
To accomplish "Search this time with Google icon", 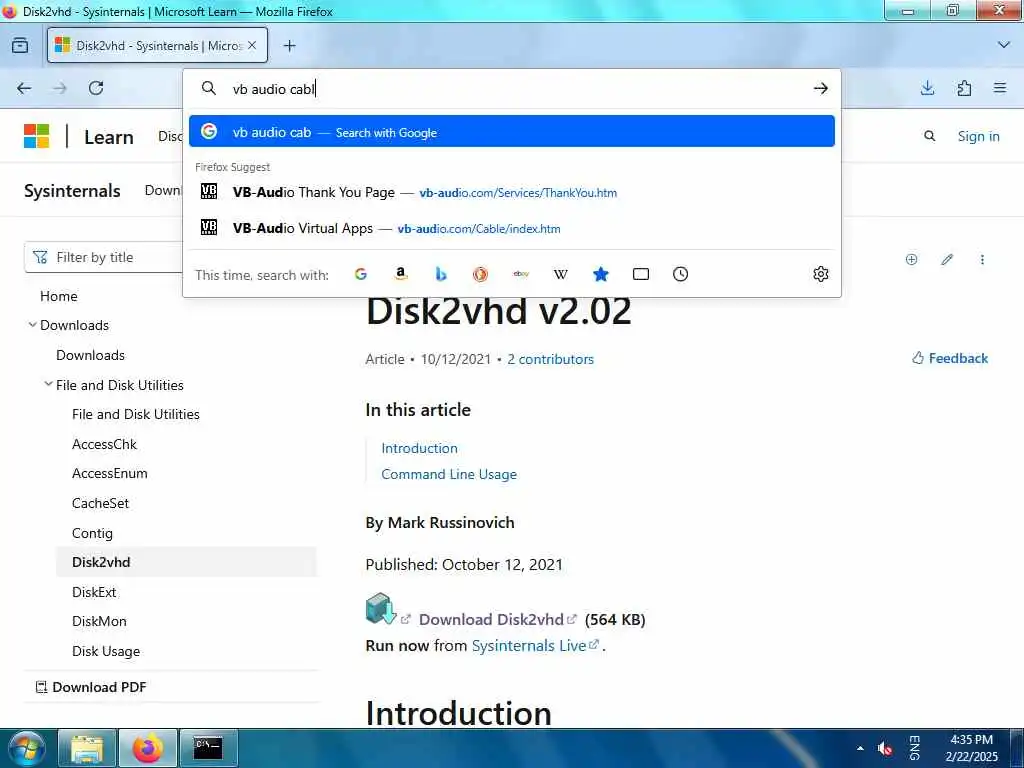I will tap(360, 274).
